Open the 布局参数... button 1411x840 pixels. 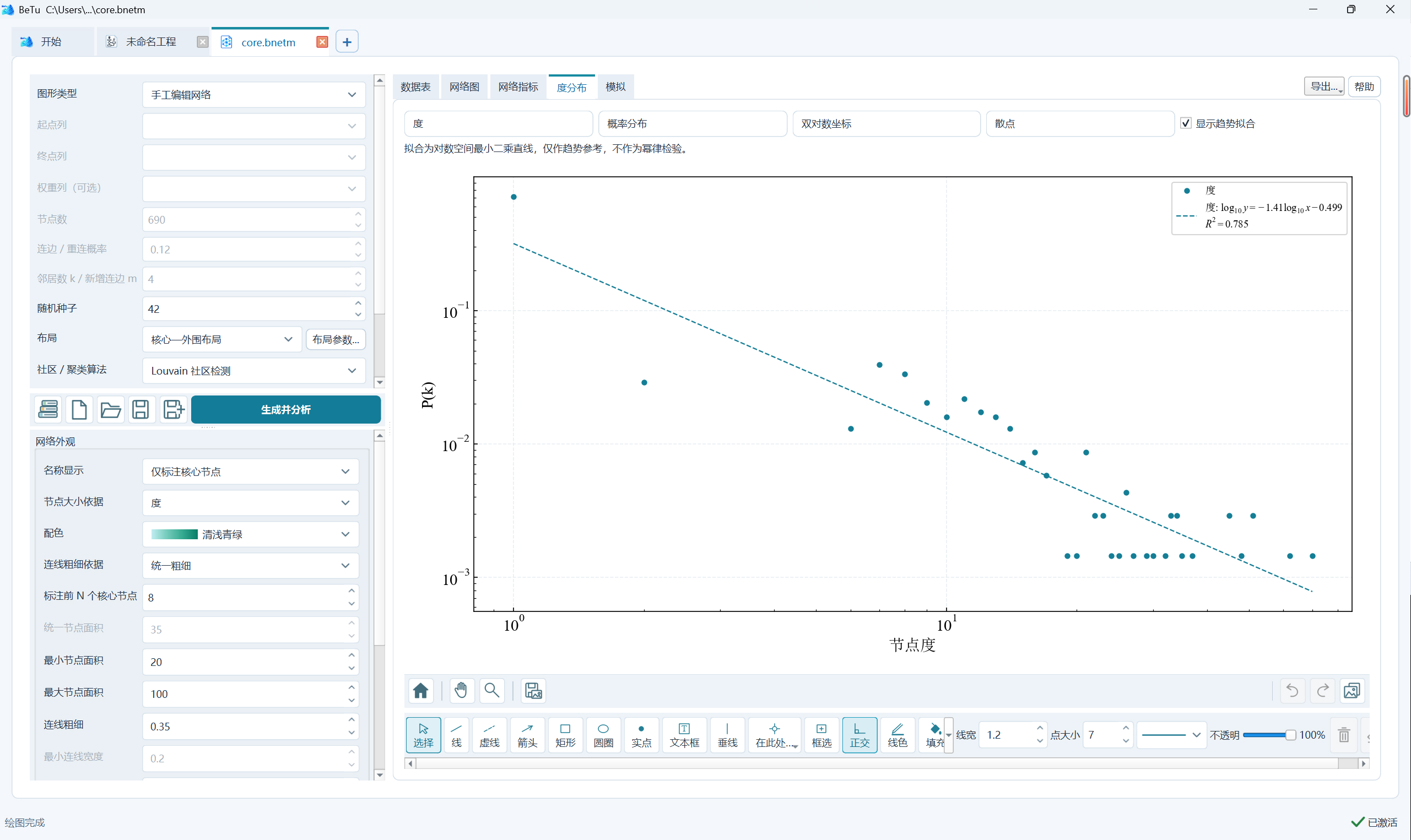pyautogui.click(x=335, y=339)
